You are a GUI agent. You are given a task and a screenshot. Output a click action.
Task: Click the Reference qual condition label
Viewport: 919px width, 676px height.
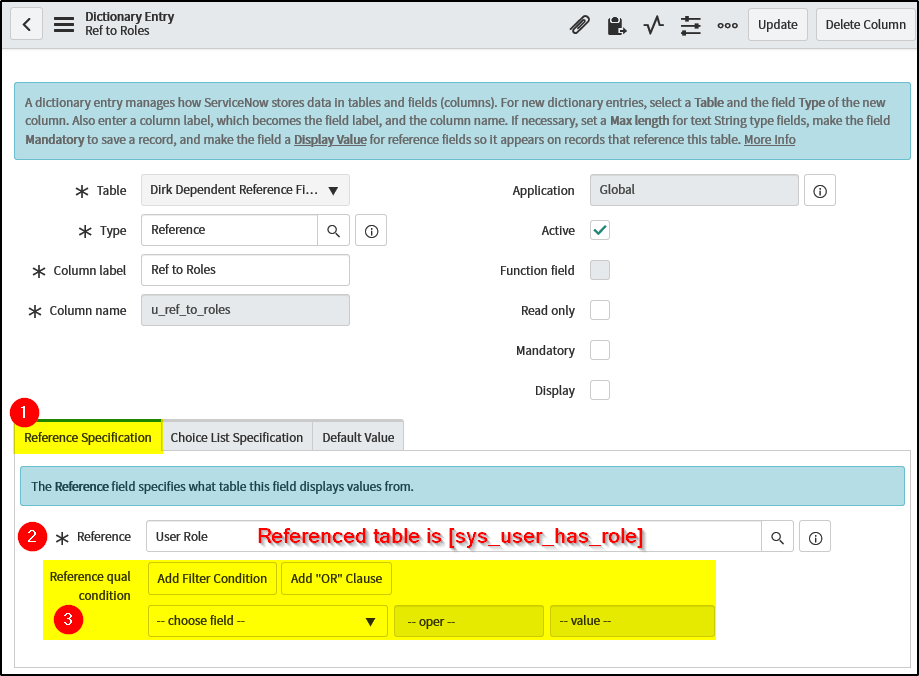pos(90,586)
